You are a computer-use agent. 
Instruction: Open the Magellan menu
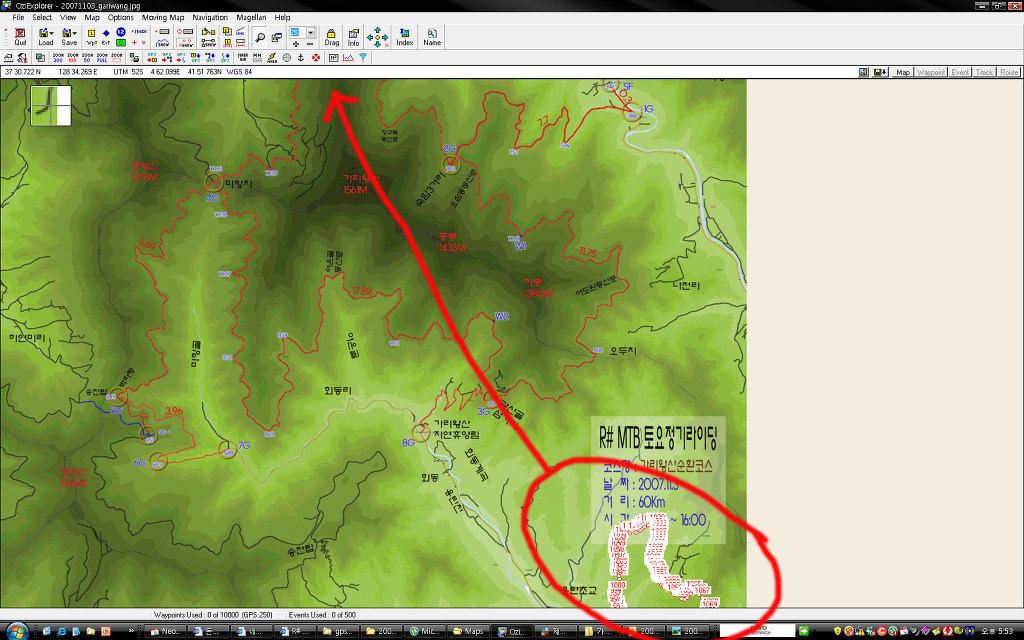tap(251, 18)
